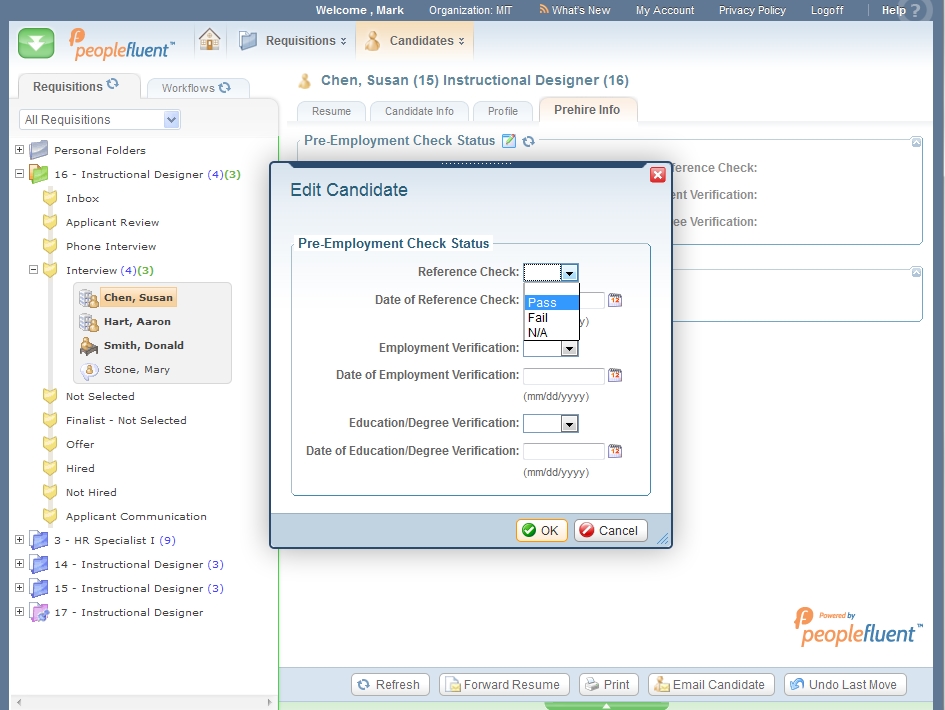The width and height of the screenshot is (945, 710).
Task: Click the Help question mark icon
Action: tap(914, 11)
